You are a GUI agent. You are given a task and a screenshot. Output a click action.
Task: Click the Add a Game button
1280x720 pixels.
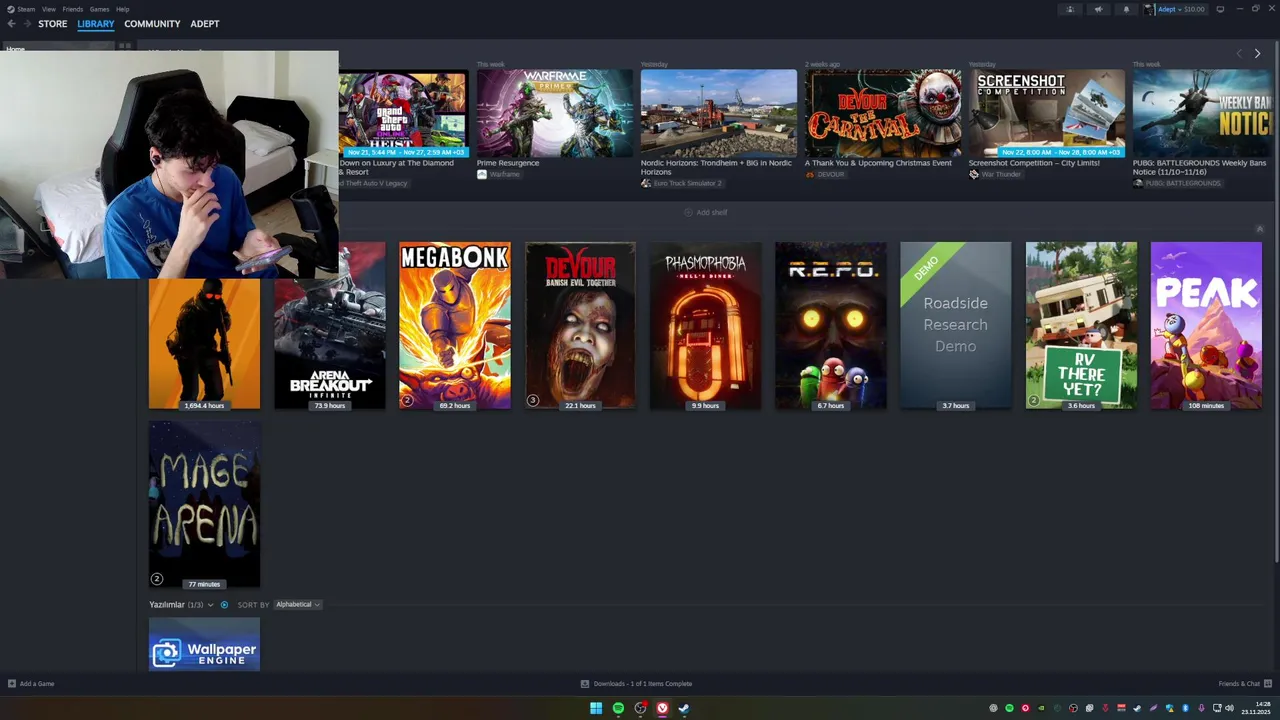(x=31, y=684)
